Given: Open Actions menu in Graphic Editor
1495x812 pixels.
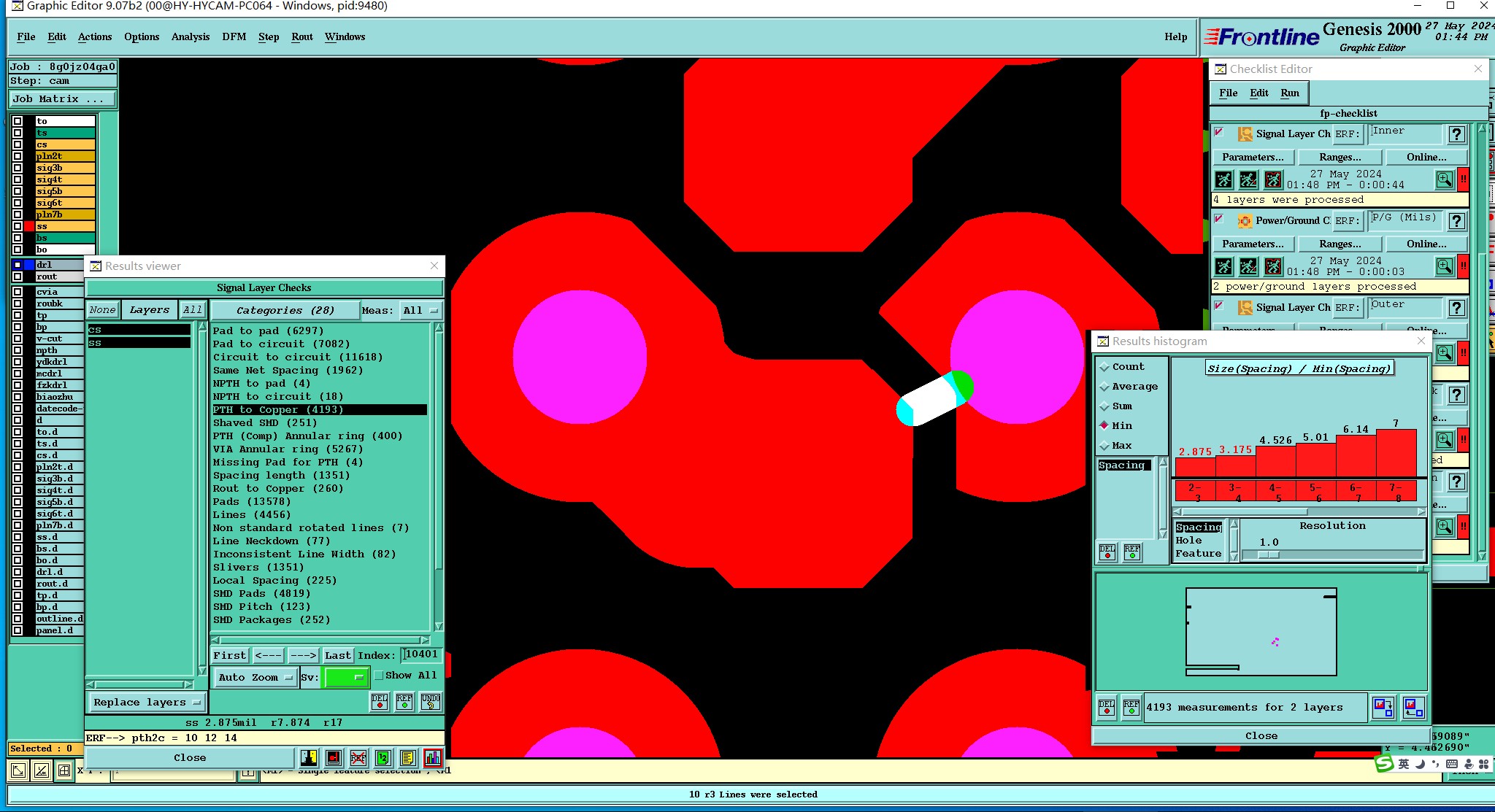Looking at the screenshot, I should pyautogui.click(x=95, y=37).
